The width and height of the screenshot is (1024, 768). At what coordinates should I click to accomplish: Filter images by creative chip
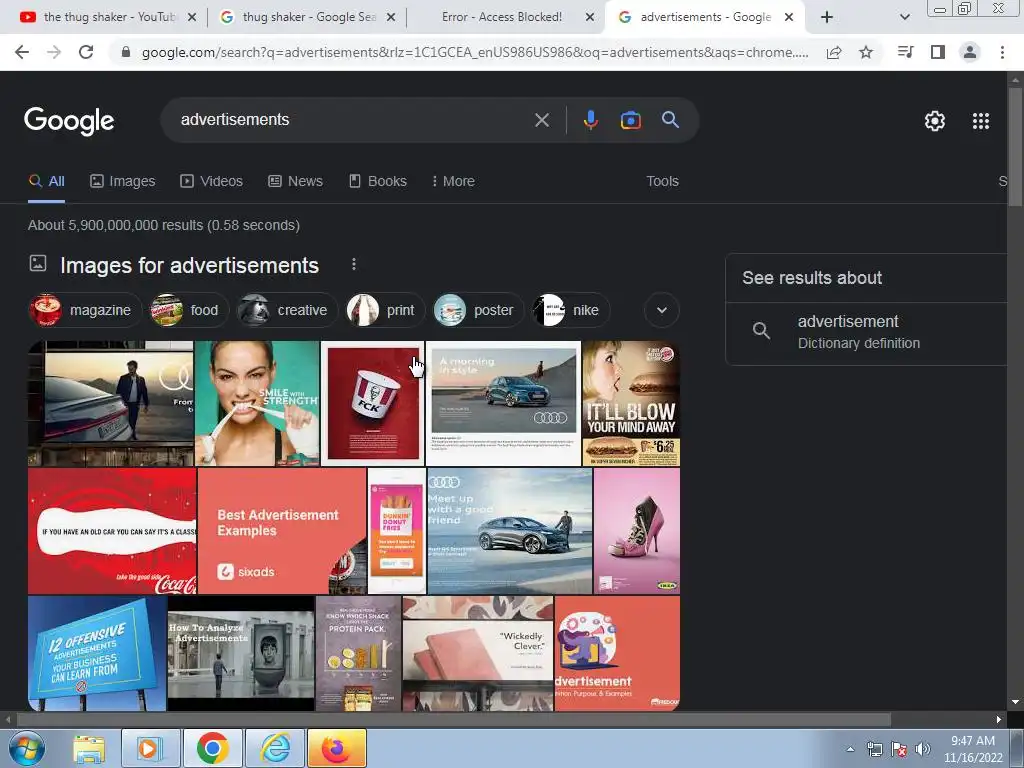tap(287, 310)
